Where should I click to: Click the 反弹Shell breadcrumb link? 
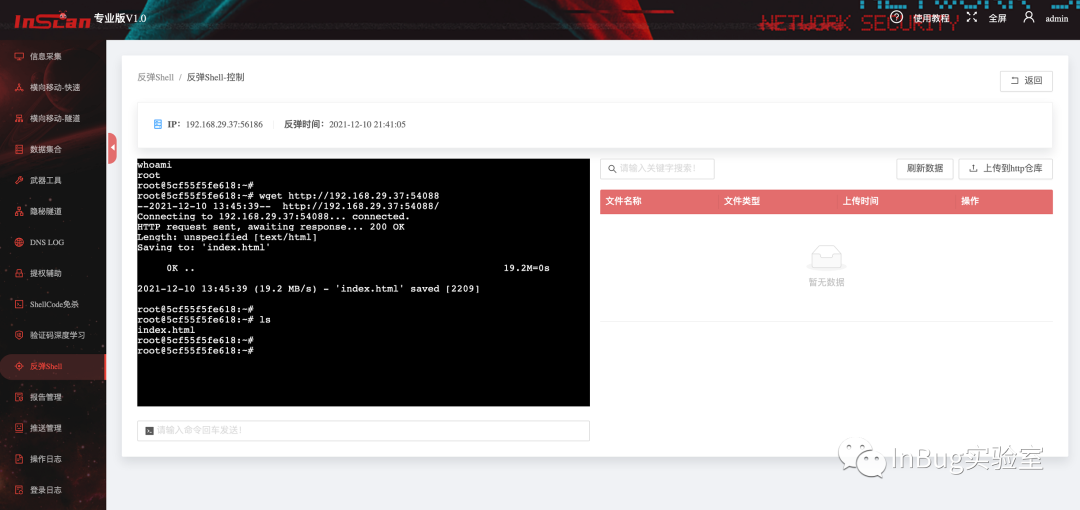(x=156, y=77)
